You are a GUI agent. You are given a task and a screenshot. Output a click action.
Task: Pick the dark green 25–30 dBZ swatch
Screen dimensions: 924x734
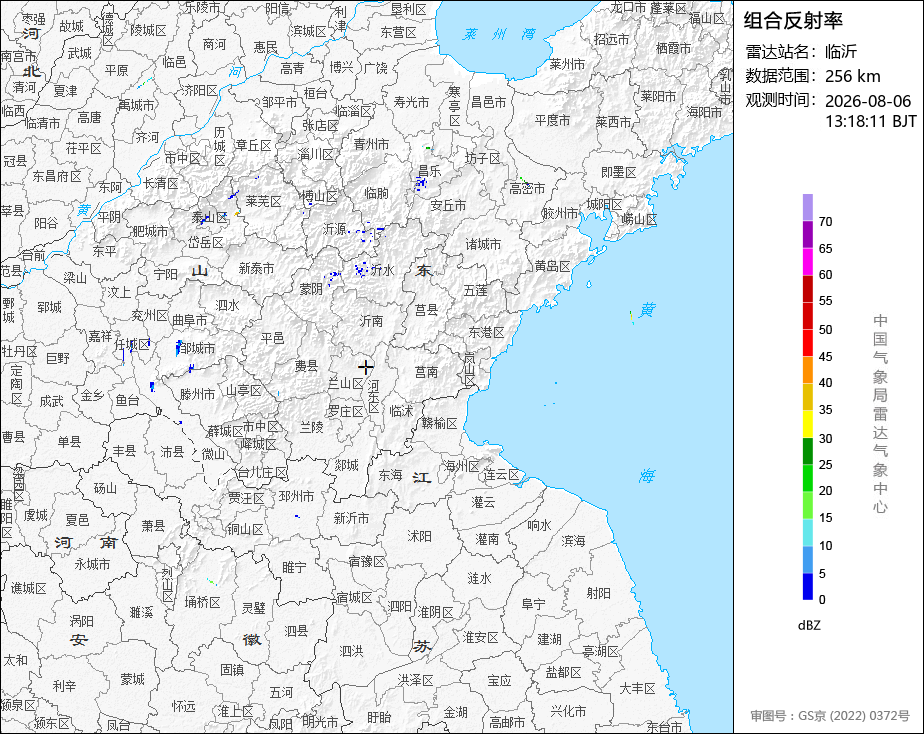click(x=807, y=451)
